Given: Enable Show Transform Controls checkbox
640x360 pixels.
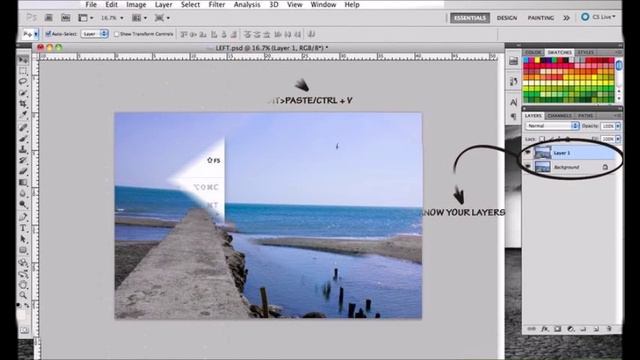Looking at the screenshot, I should (x=116, y=34).
